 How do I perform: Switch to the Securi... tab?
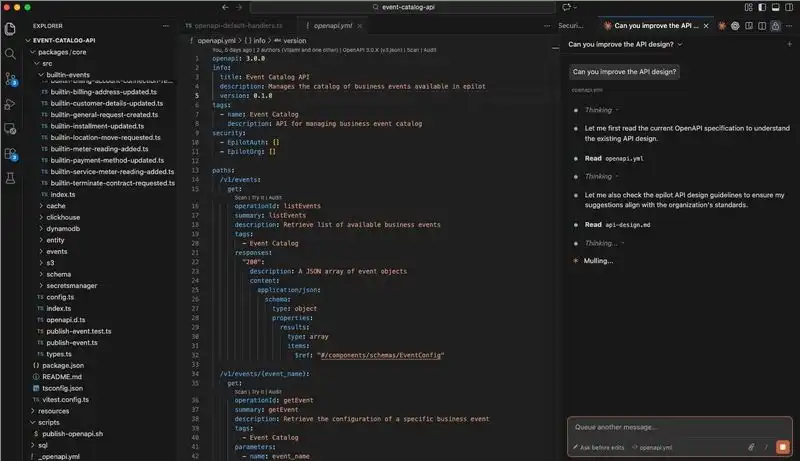[x=571, y=25]
